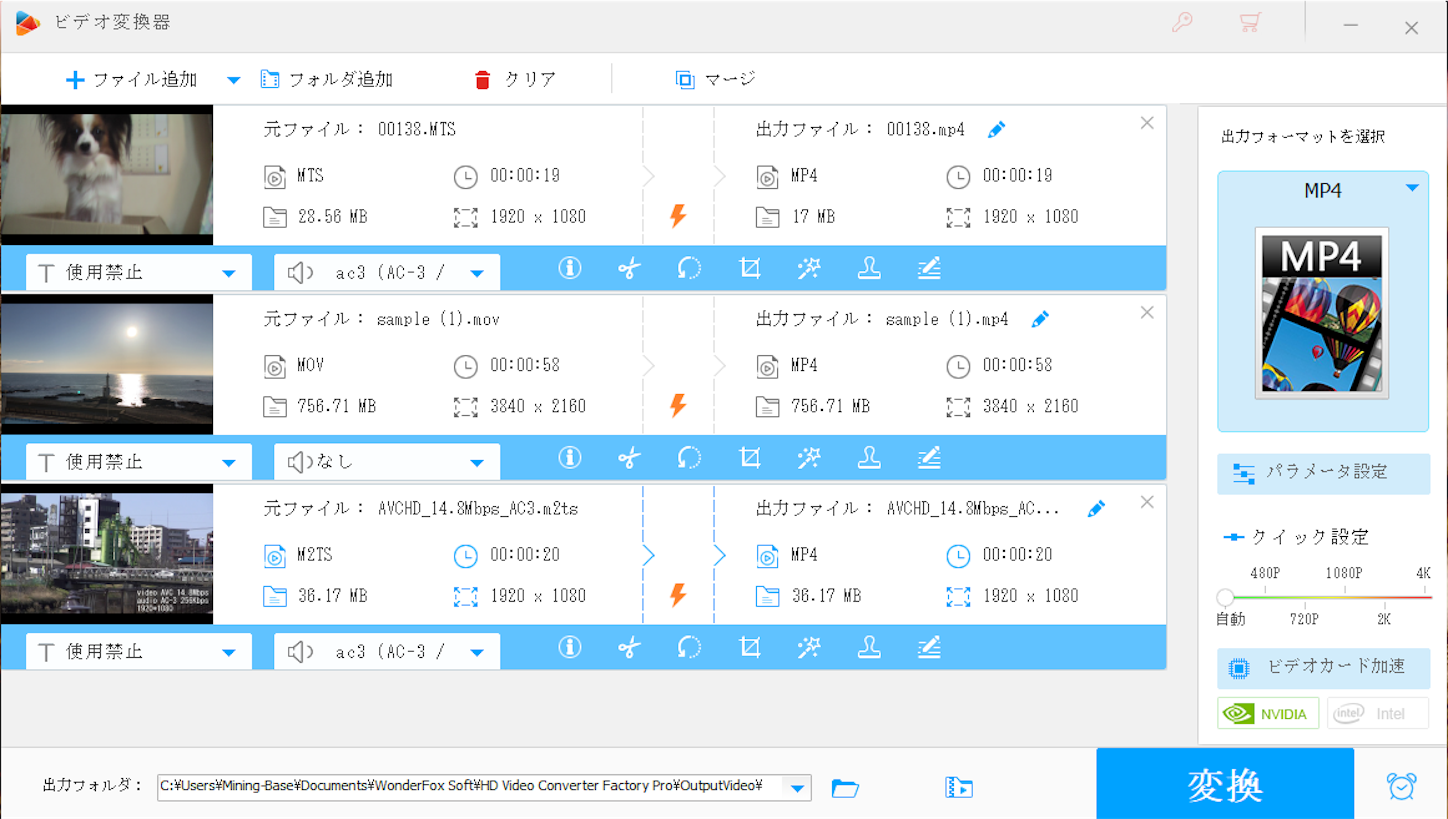Rotate the sample (1).mov clip

click(690, 458)
